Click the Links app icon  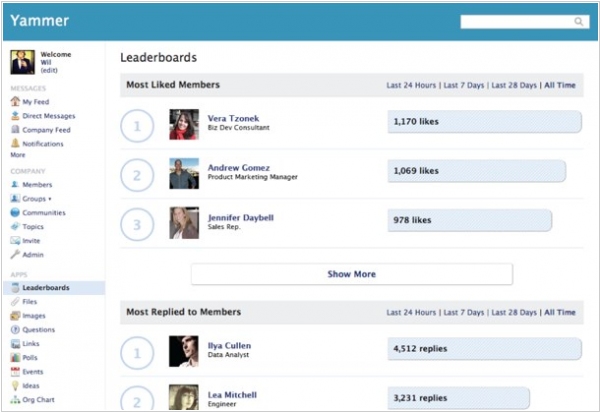coord(15,344)
